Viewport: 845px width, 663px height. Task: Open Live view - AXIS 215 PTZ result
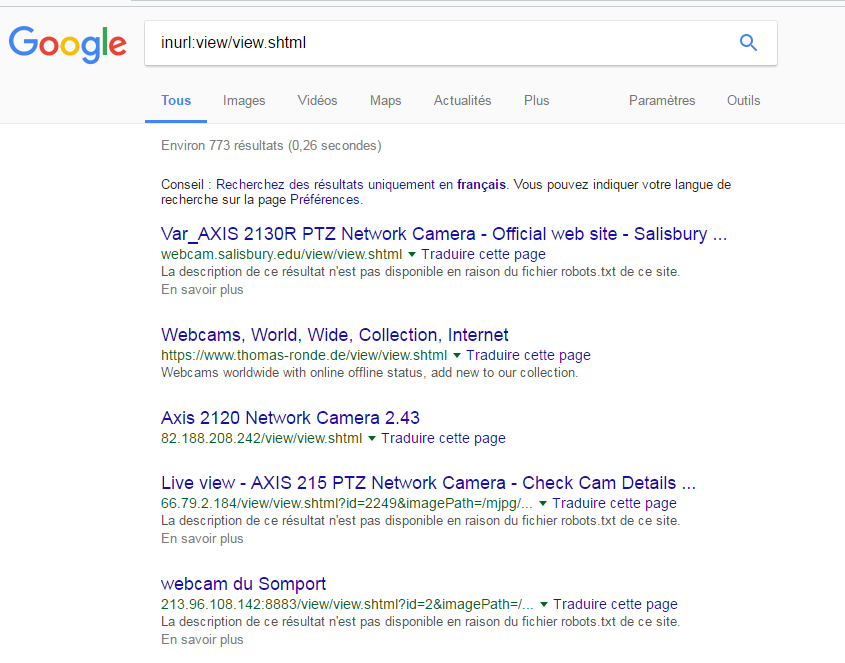click(428, 483)
